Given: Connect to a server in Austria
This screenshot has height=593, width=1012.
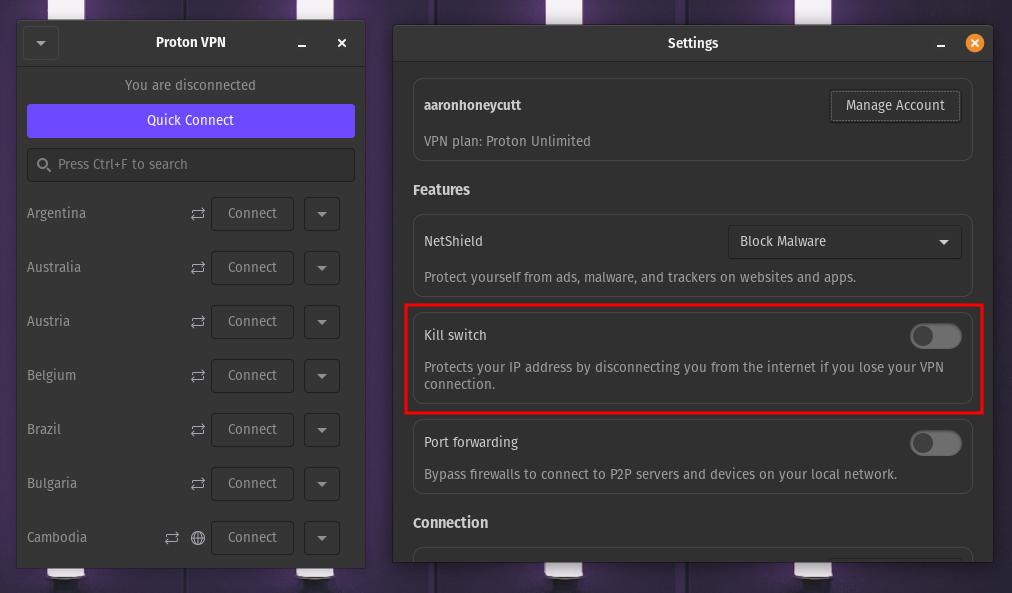Looking at the screenshot, I should point(252,321).
